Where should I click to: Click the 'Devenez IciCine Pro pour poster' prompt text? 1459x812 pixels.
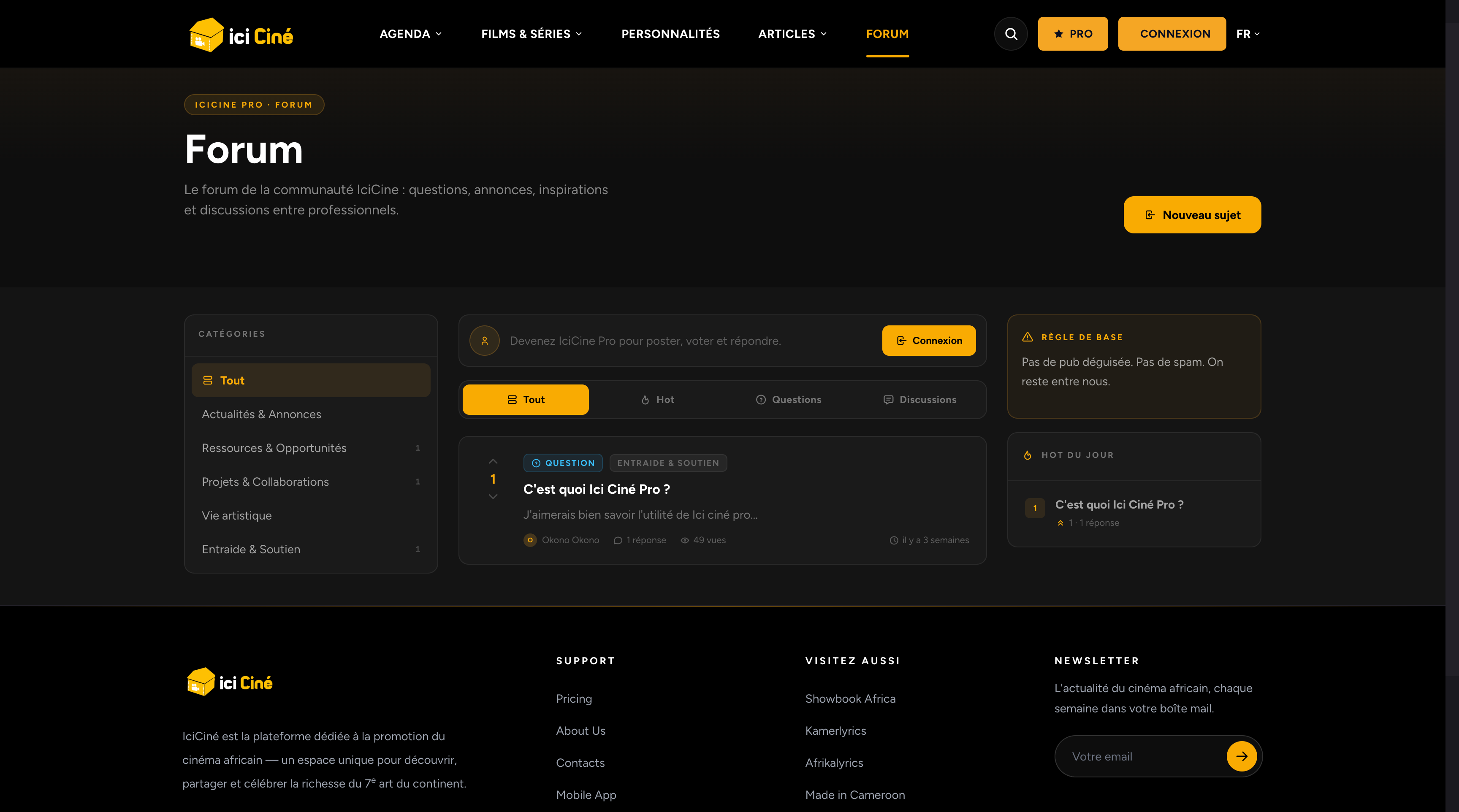(x=645, y=341)
